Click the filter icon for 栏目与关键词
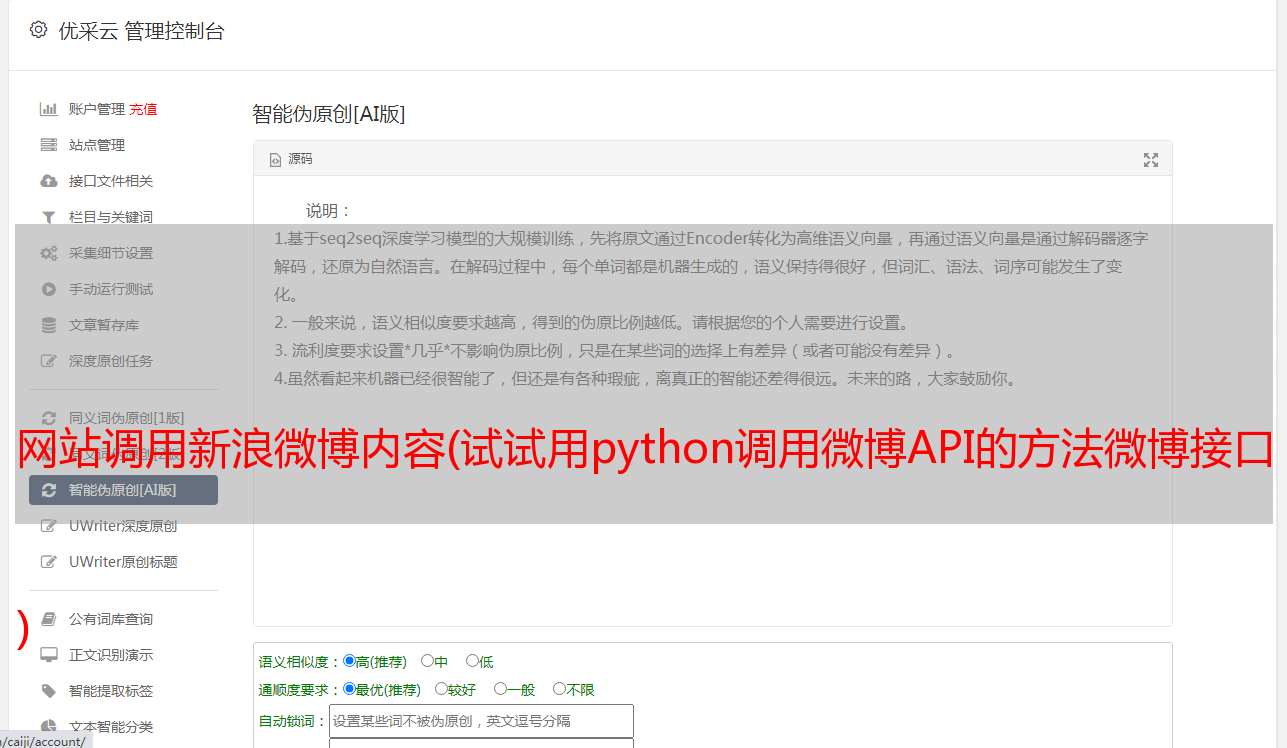Screen dimensions: 1287x748 click(x=48, y=217)
